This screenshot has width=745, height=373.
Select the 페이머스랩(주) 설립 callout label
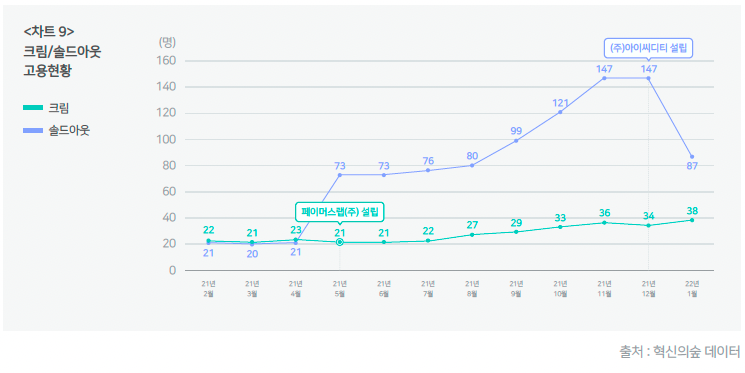(x=339, y=211)
